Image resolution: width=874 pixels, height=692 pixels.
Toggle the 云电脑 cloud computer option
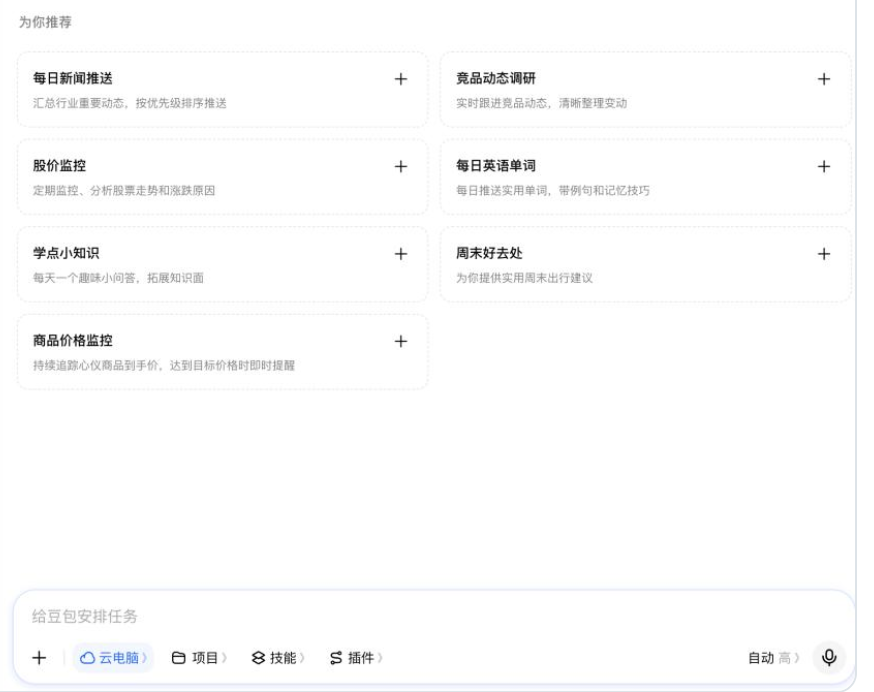[114, 658]
